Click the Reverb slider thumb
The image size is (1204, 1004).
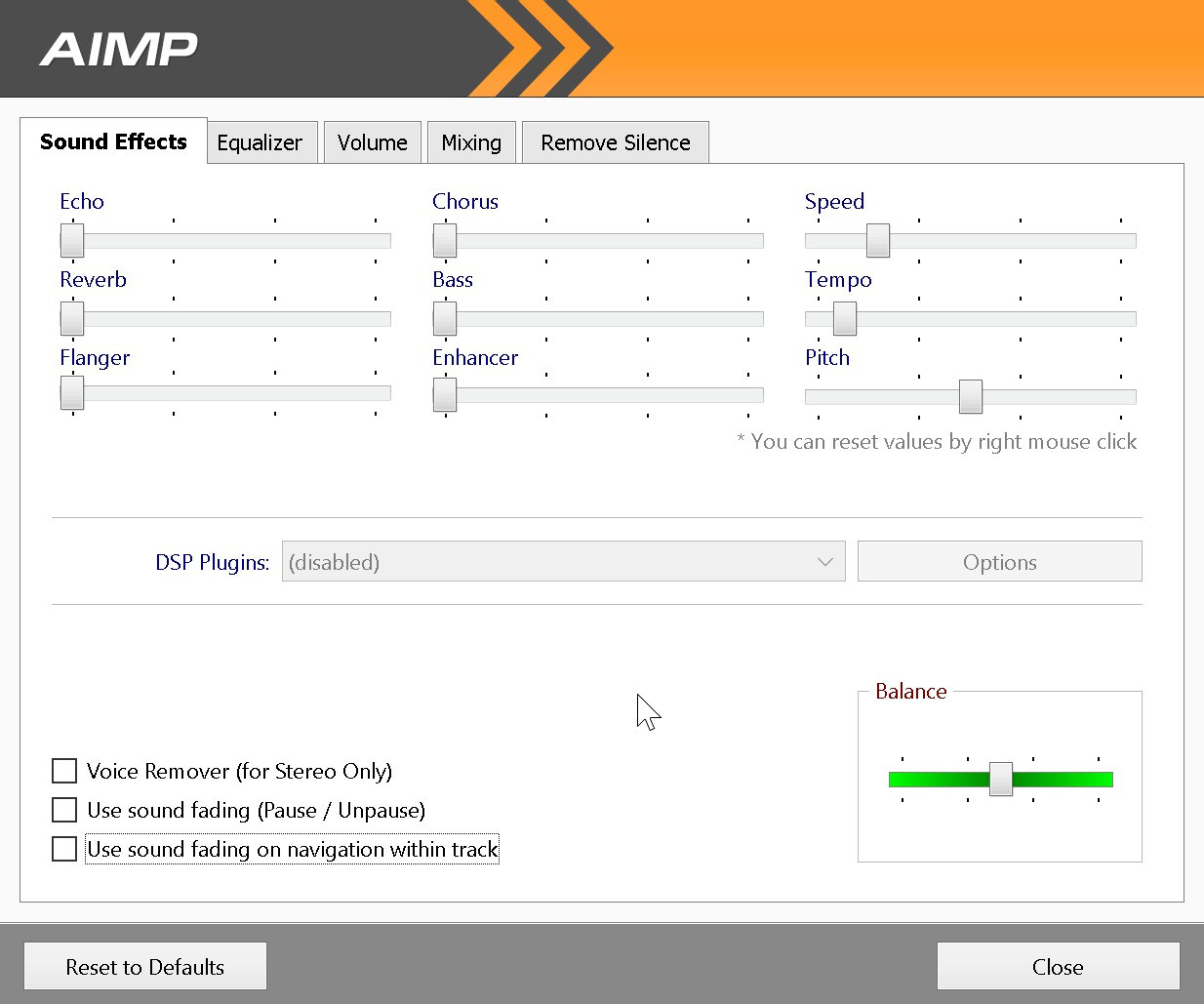[72, 318]
